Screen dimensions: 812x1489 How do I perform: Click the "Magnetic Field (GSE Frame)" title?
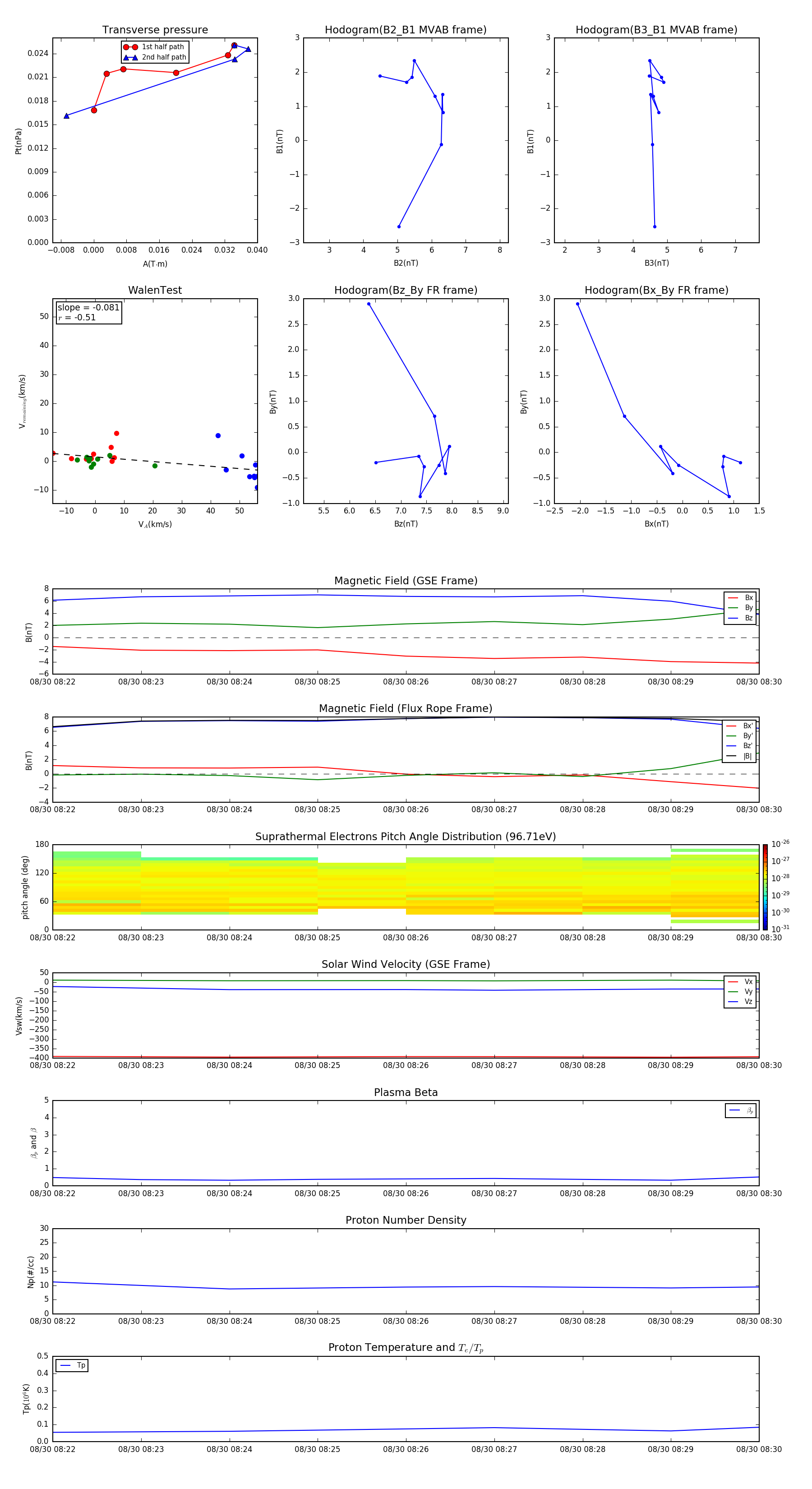pos(406,581)
